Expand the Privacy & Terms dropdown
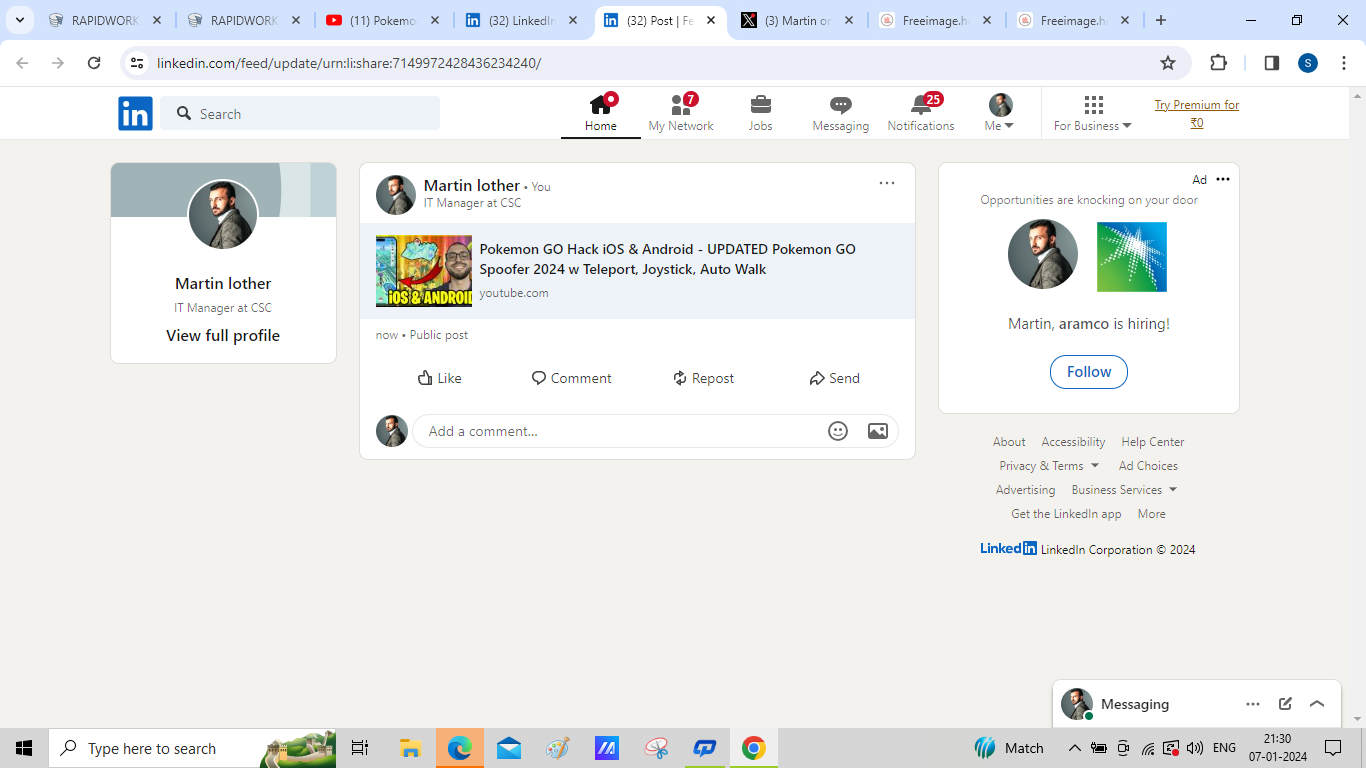 click(1049, 465)
